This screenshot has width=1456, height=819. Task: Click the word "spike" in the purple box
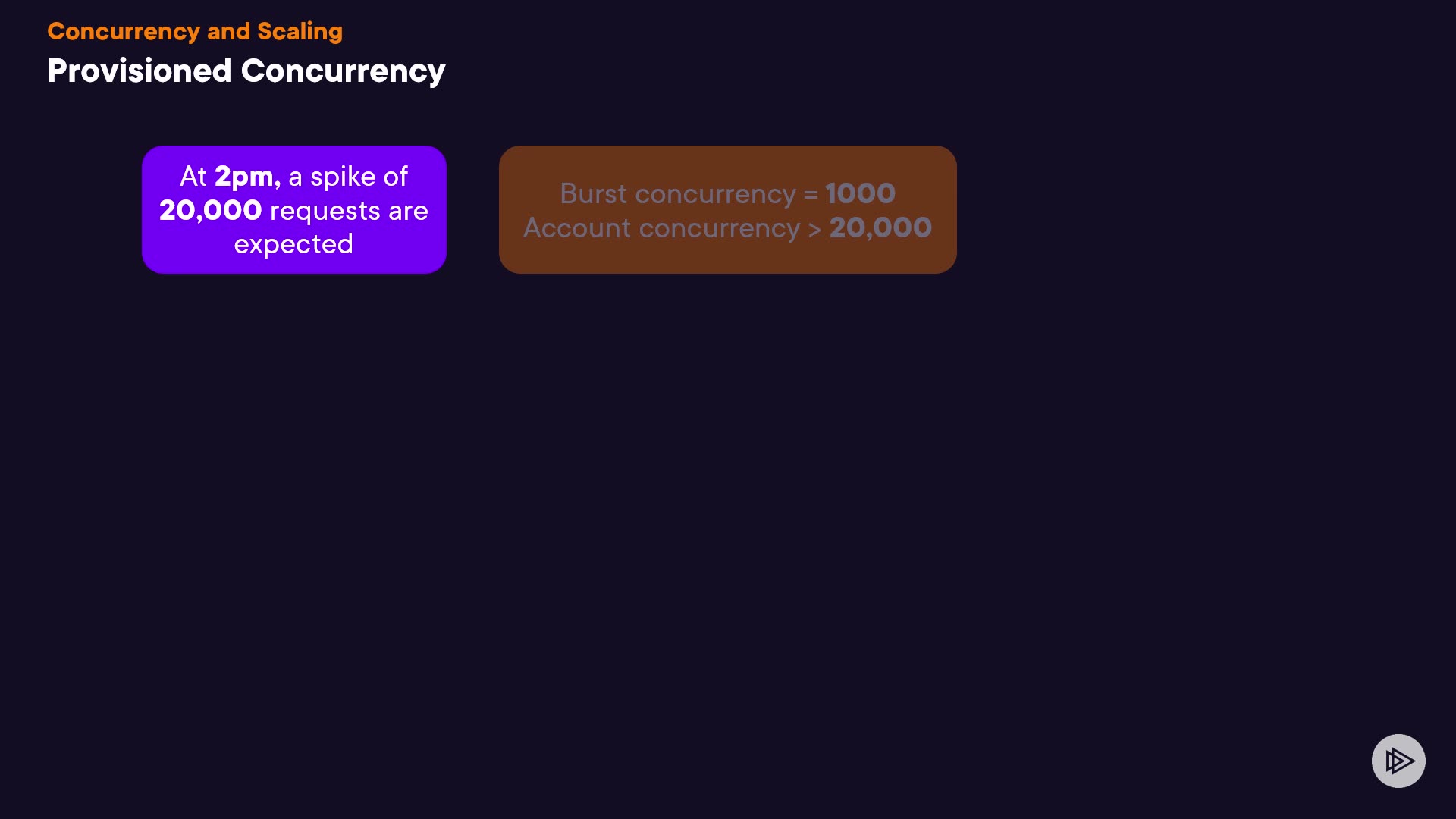343,177
